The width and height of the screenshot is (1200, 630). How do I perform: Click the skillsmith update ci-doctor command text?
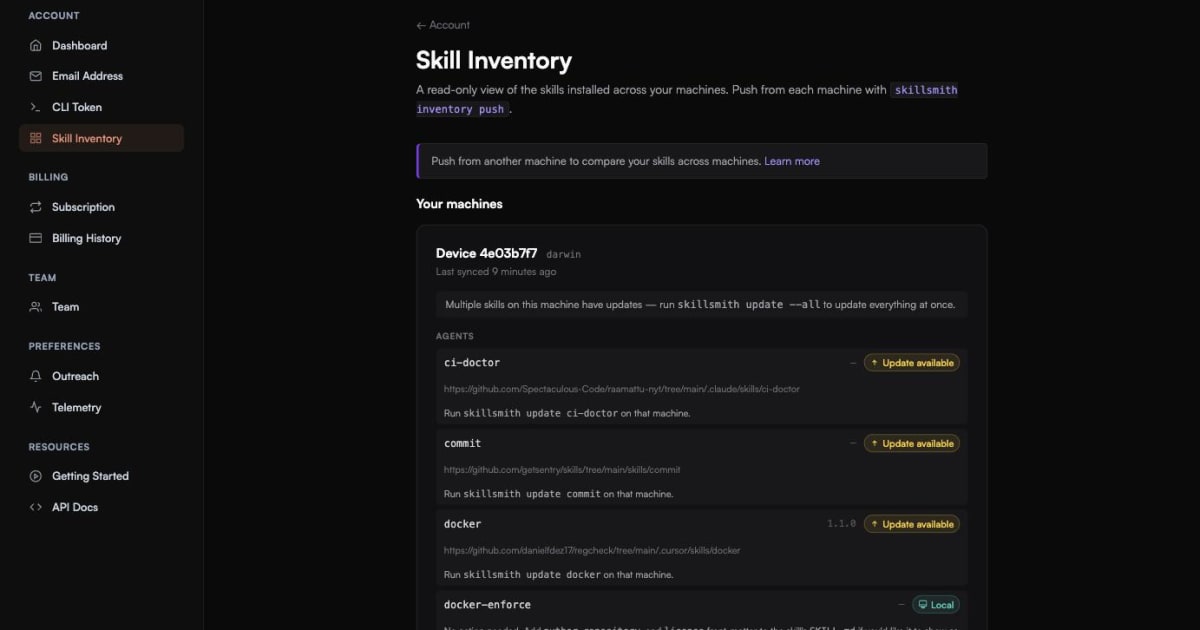(540, 413)
